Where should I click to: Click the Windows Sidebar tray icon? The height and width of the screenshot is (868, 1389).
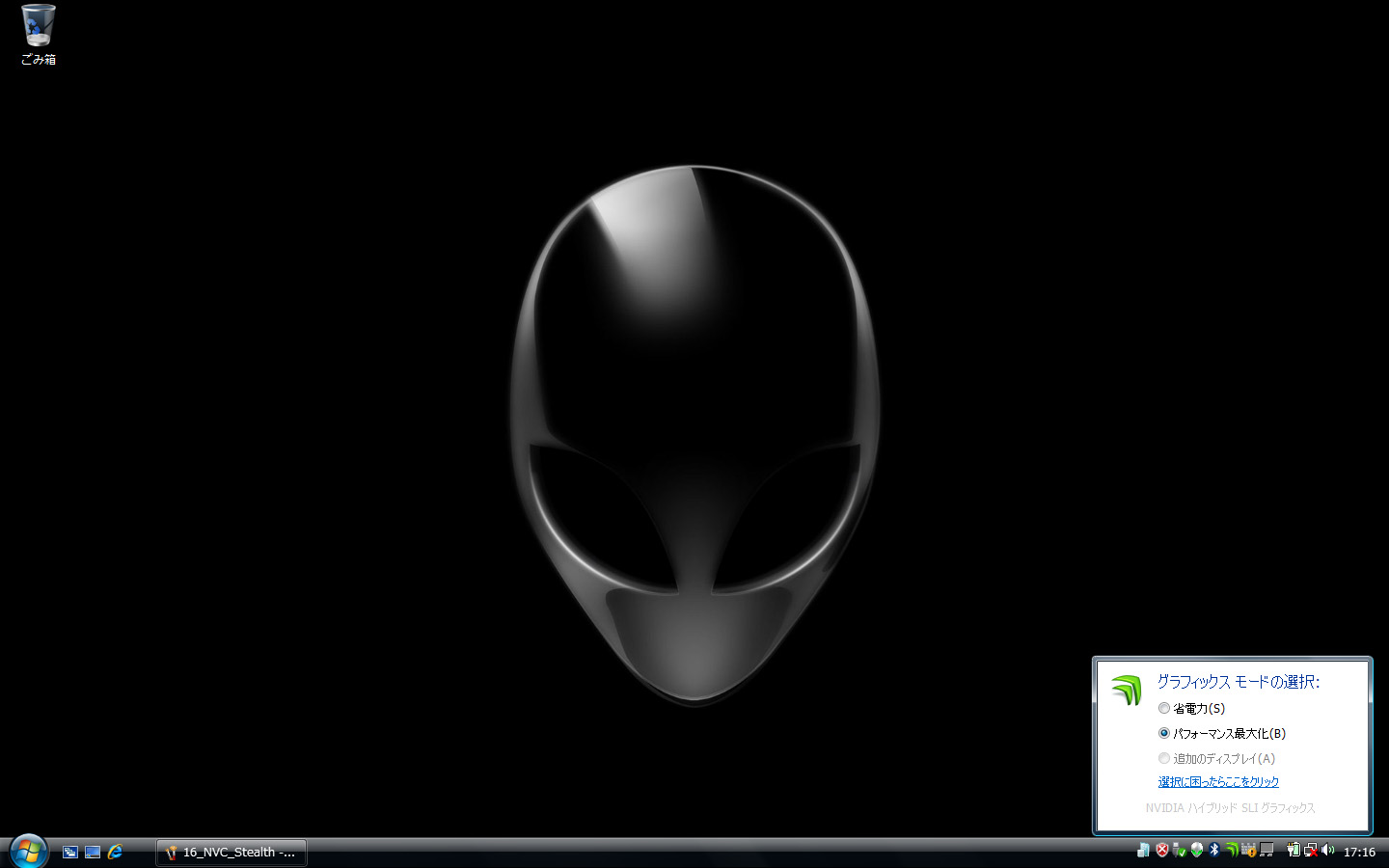click(1143, 850)
